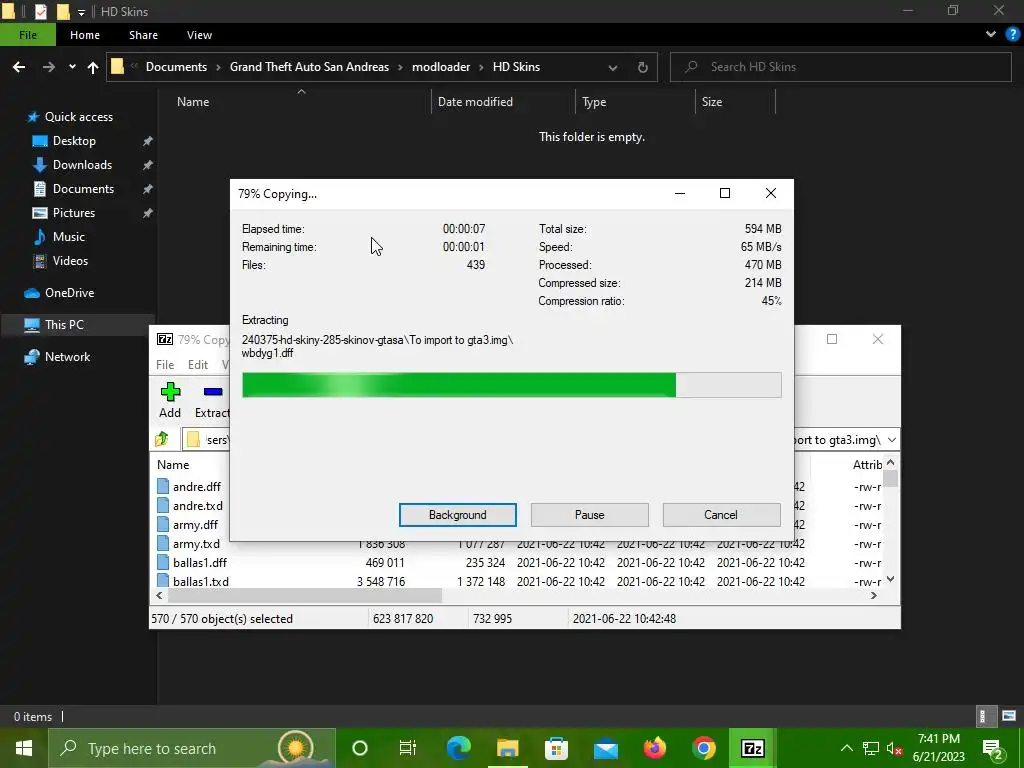Refresh the HD Skins folder

(643, 67)
